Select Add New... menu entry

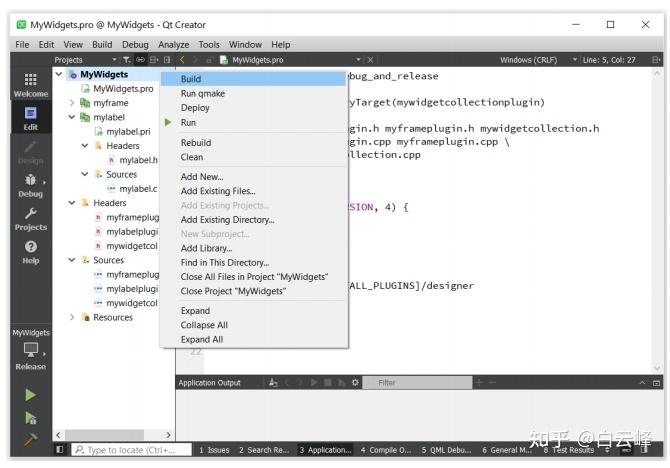point(254,177)
